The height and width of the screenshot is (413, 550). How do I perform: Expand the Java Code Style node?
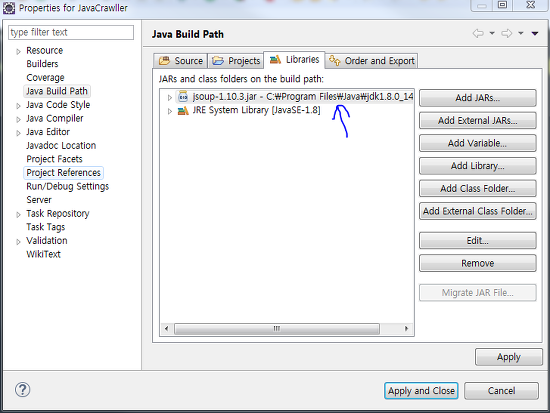coord(18,106)
